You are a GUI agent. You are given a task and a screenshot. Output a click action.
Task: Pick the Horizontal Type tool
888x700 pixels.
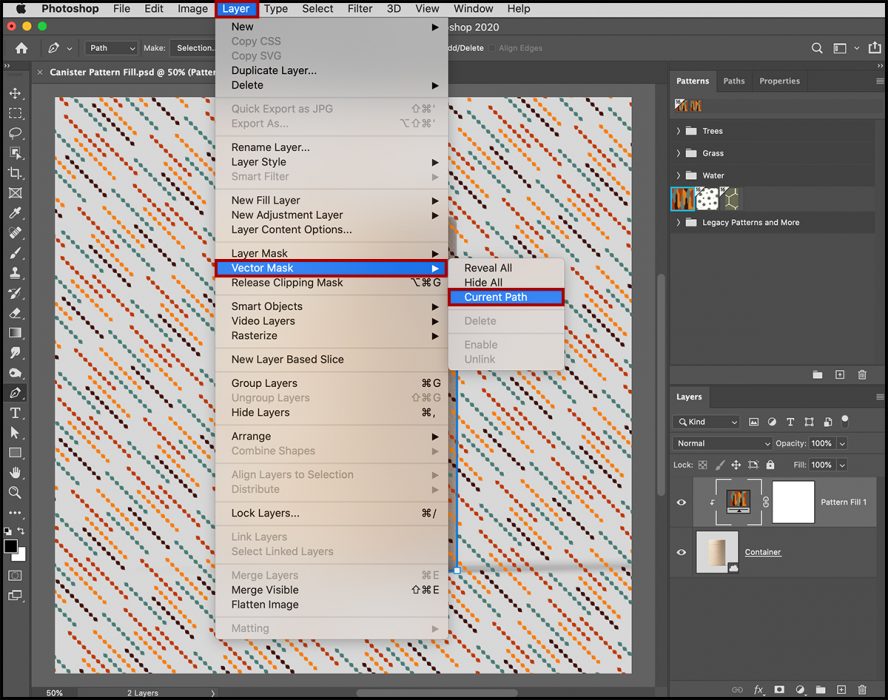15,413
